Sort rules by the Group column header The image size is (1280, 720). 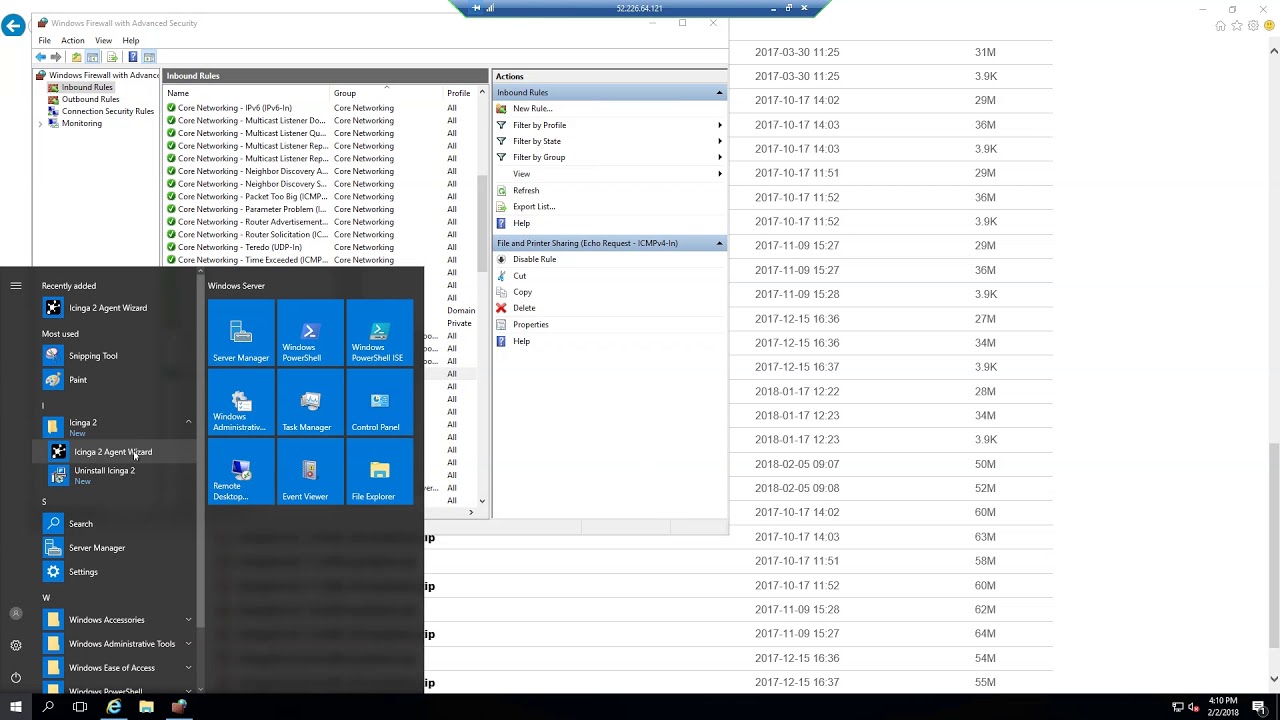387,93
